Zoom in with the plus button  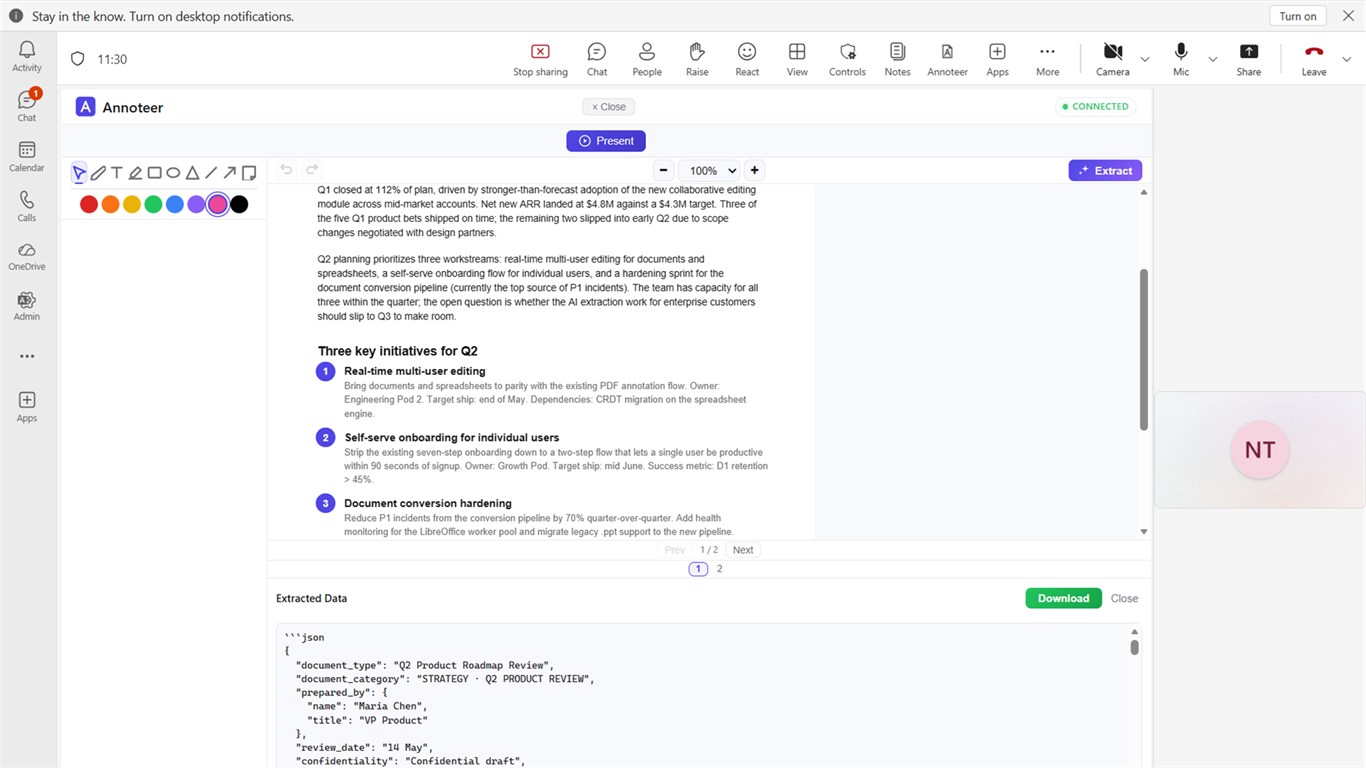coord(755,170)
